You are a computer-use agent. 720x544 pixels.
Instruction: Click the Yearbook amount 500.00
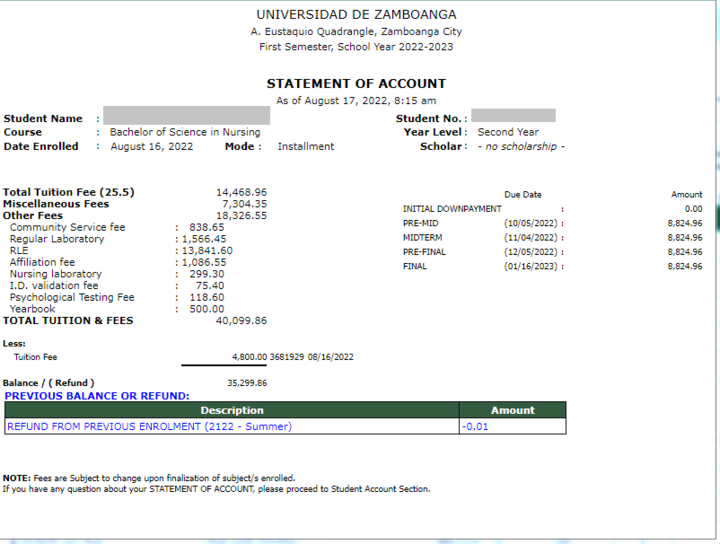coord(207,309)
